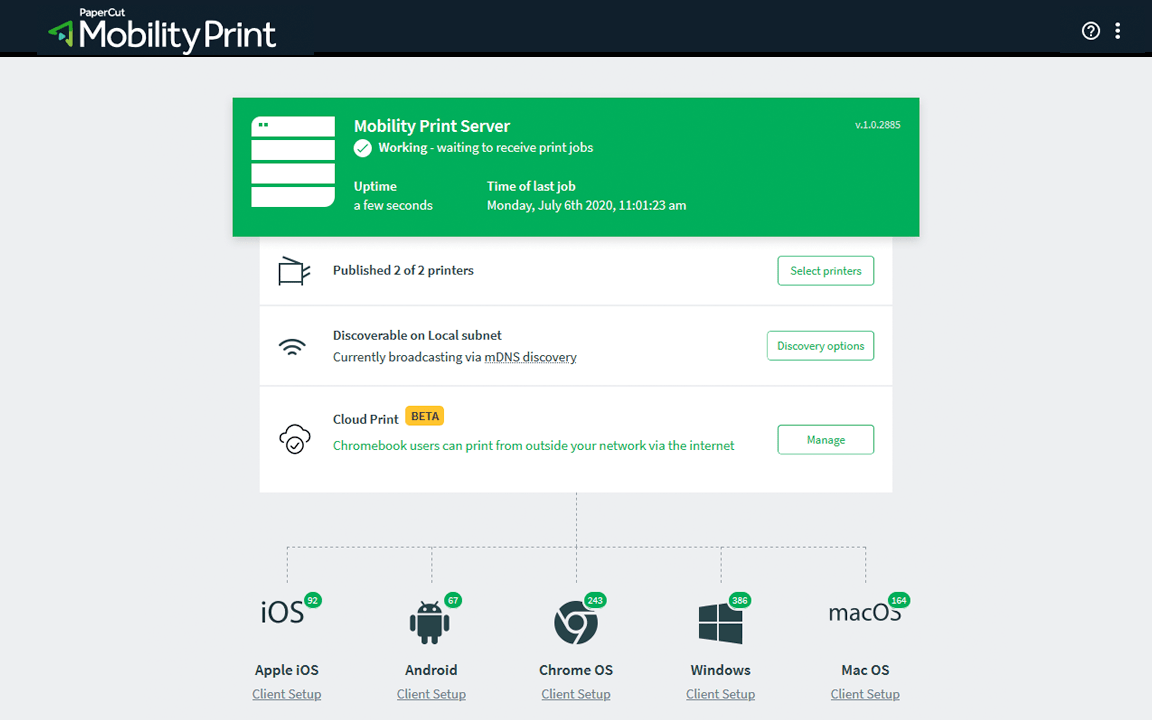
Task: Click the Wi-Fi discovery icon
Action: pyautogui.click(x=292, y=347)
